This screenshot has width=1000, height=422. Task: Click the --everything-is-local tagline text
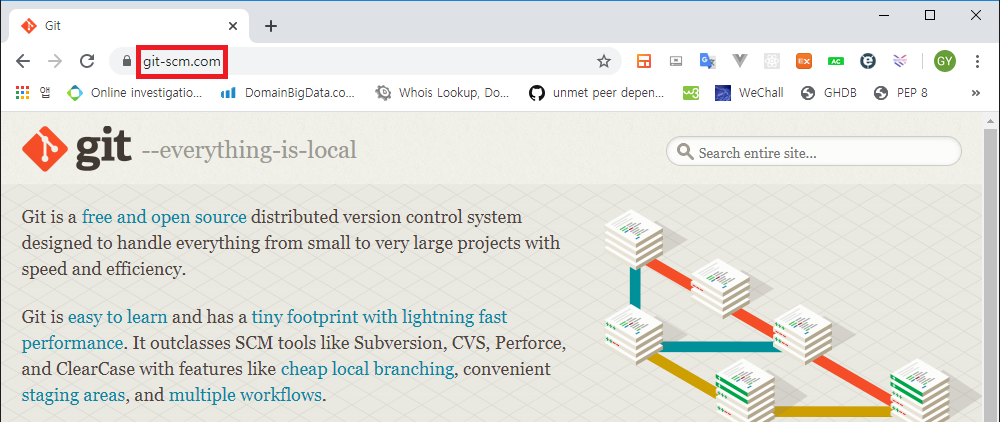tap(249, 151)
